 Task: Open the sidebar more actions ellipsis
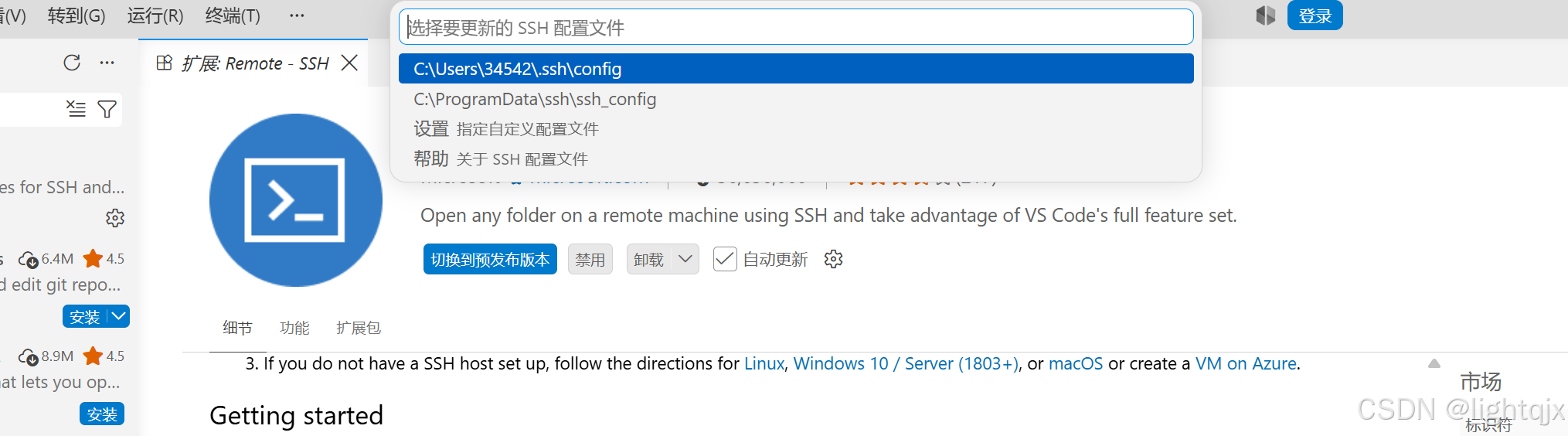coord(107,63)
